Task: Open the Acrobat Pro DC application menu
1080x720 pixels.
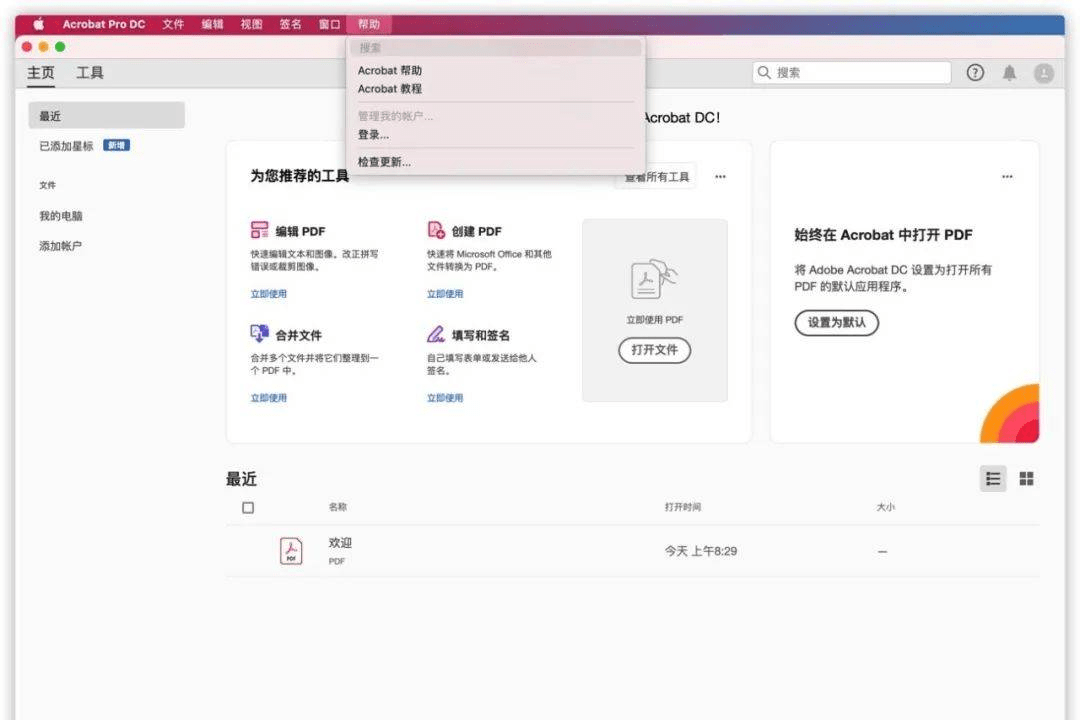Action: (104, 24)
